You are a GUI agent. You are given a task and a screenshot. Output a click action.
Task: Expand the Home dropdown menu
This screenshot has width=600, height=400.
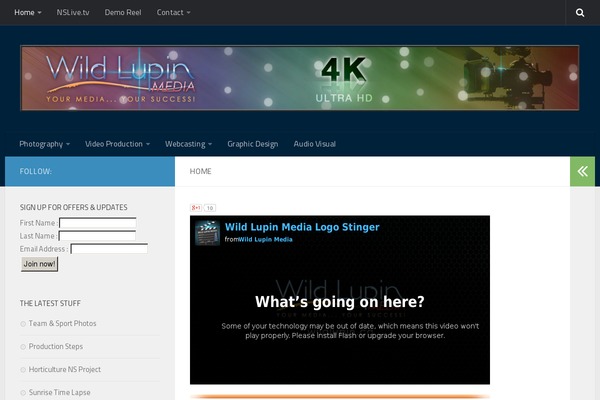28,13
